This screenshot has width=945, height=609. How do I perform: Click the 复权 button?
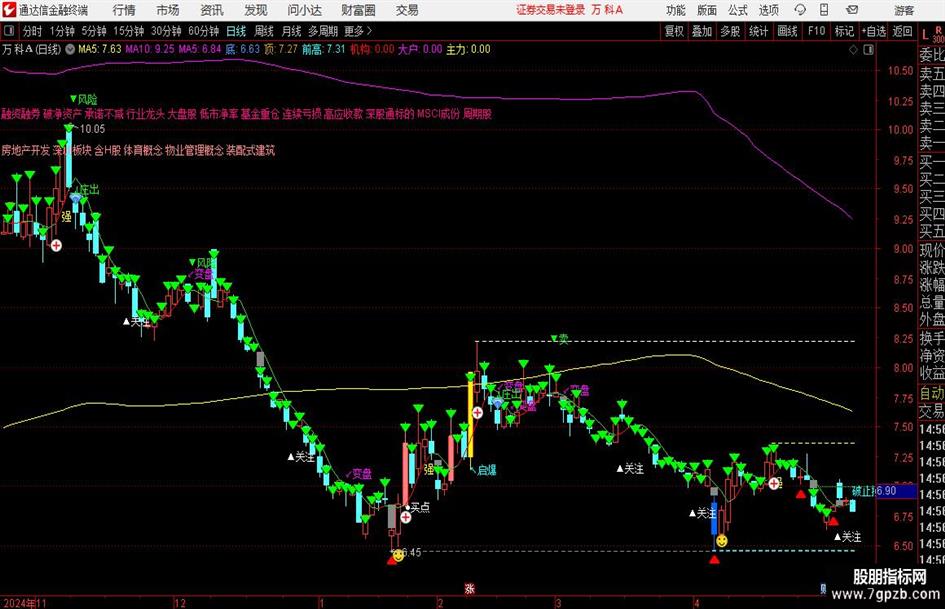(674, 31)
